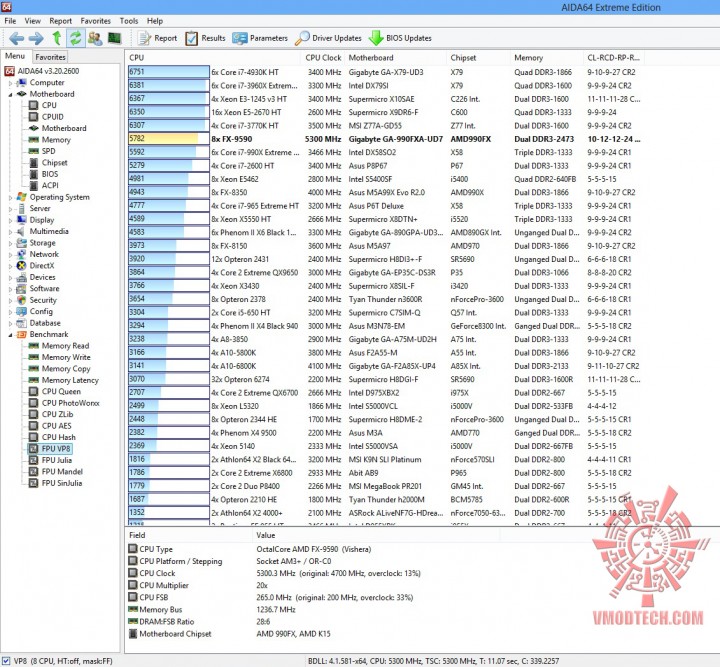Sort by the Memory column header

click(x=528, y=58)
